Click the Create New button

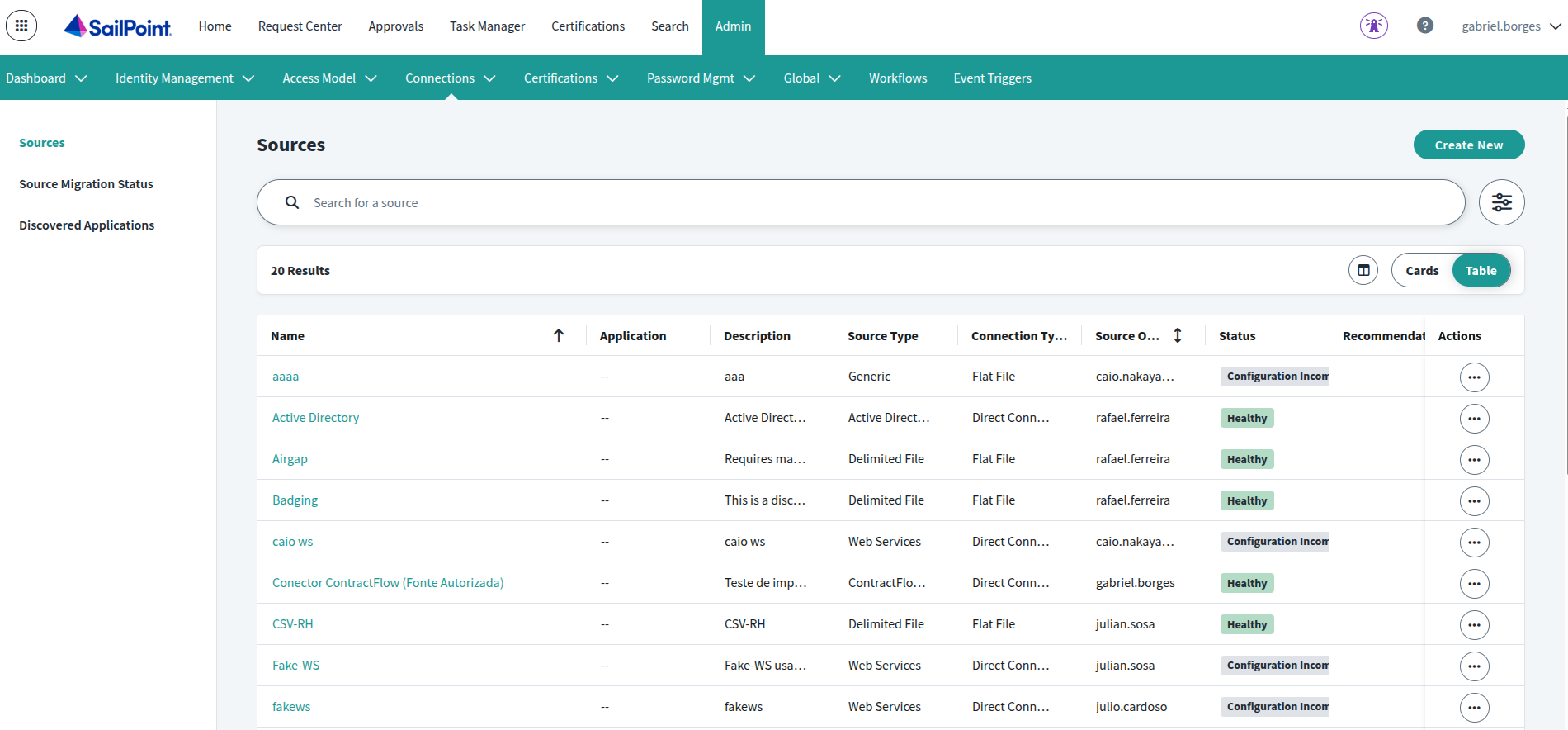(x=1468, y=145)
